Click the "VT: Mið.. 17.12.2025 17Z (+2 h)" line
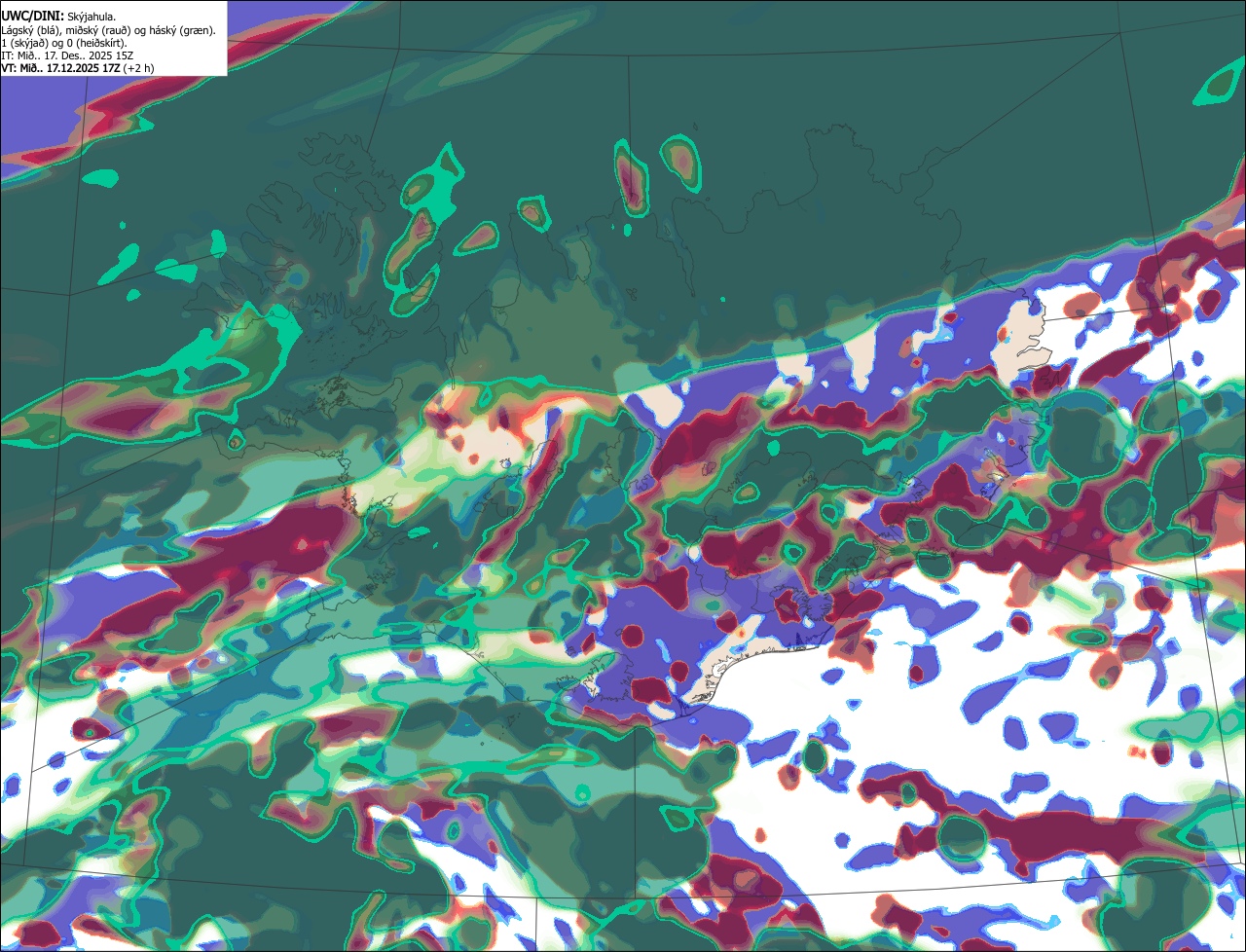The image size is (1246, 952). click(x=77, y=68)
